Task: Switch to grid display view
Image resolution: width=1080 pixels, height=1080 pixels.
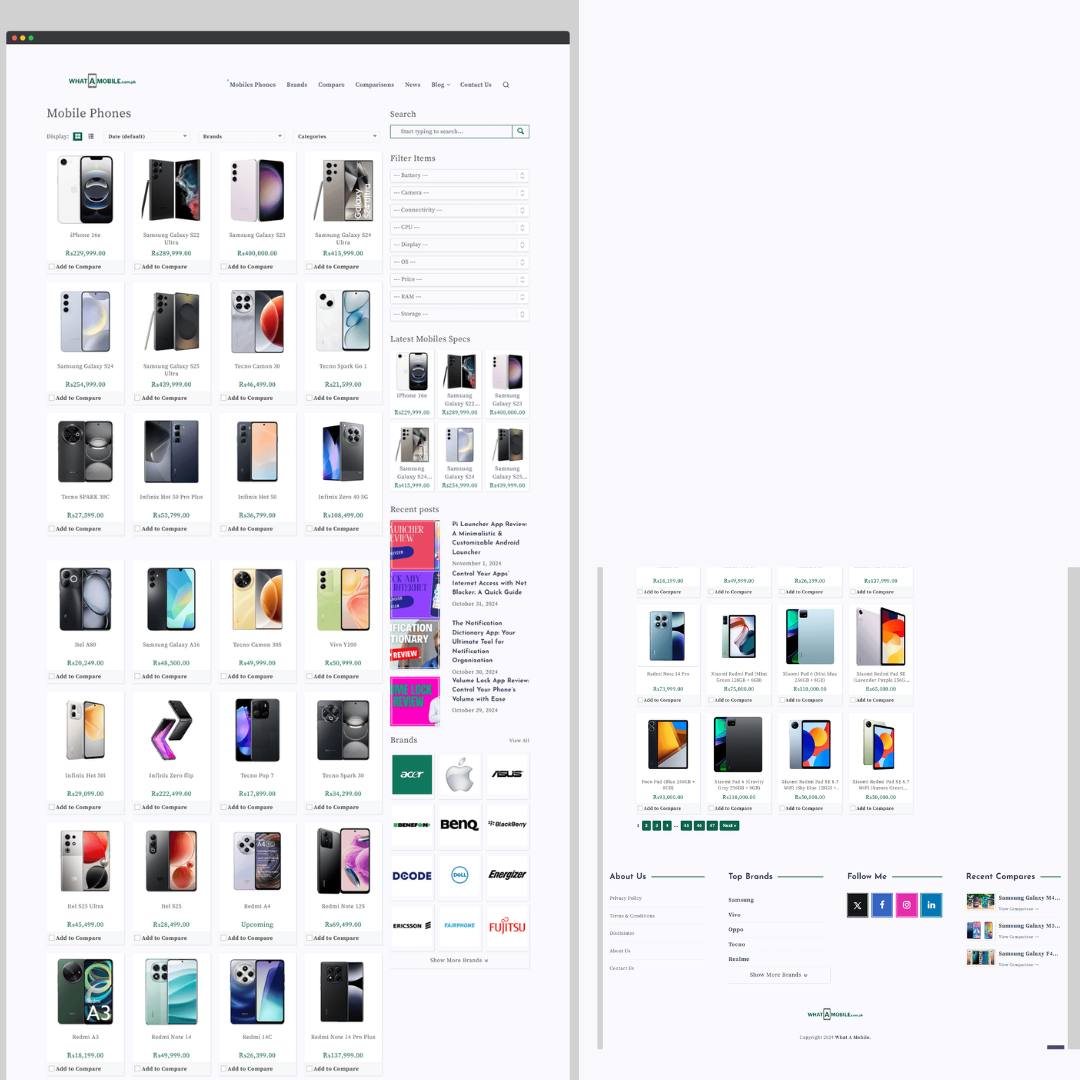Action: 78,136
